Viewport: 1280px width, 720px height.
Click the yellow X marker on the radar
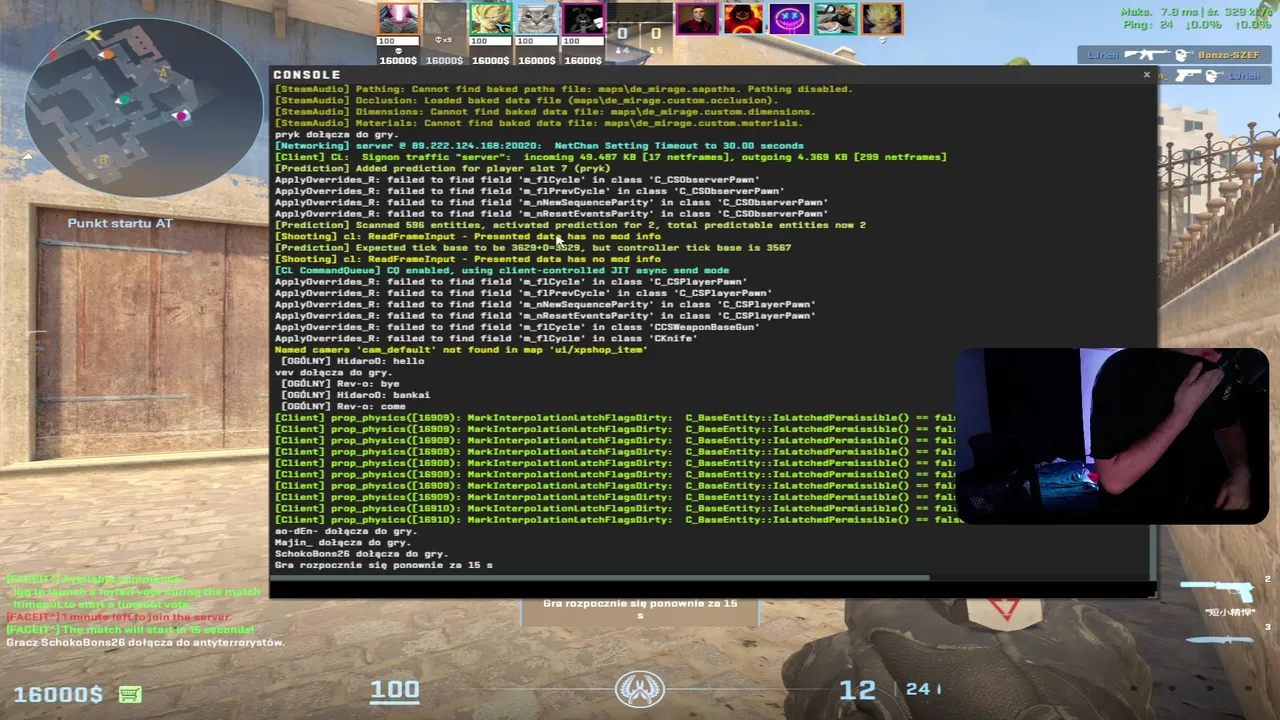93,36
